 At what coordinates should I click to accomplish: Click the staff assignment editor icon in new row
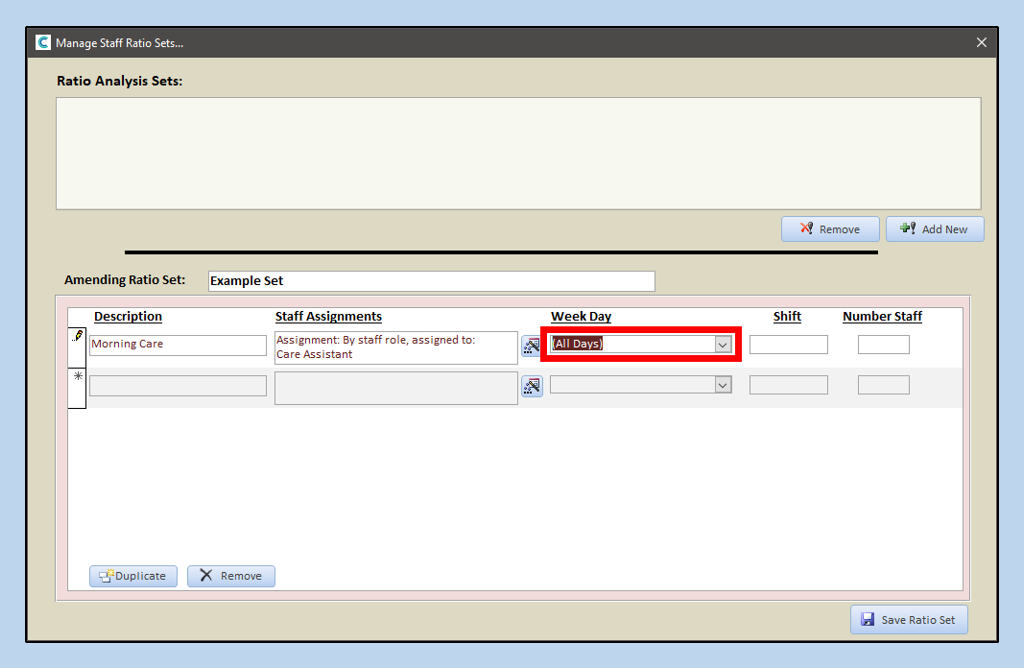(531, 386)
